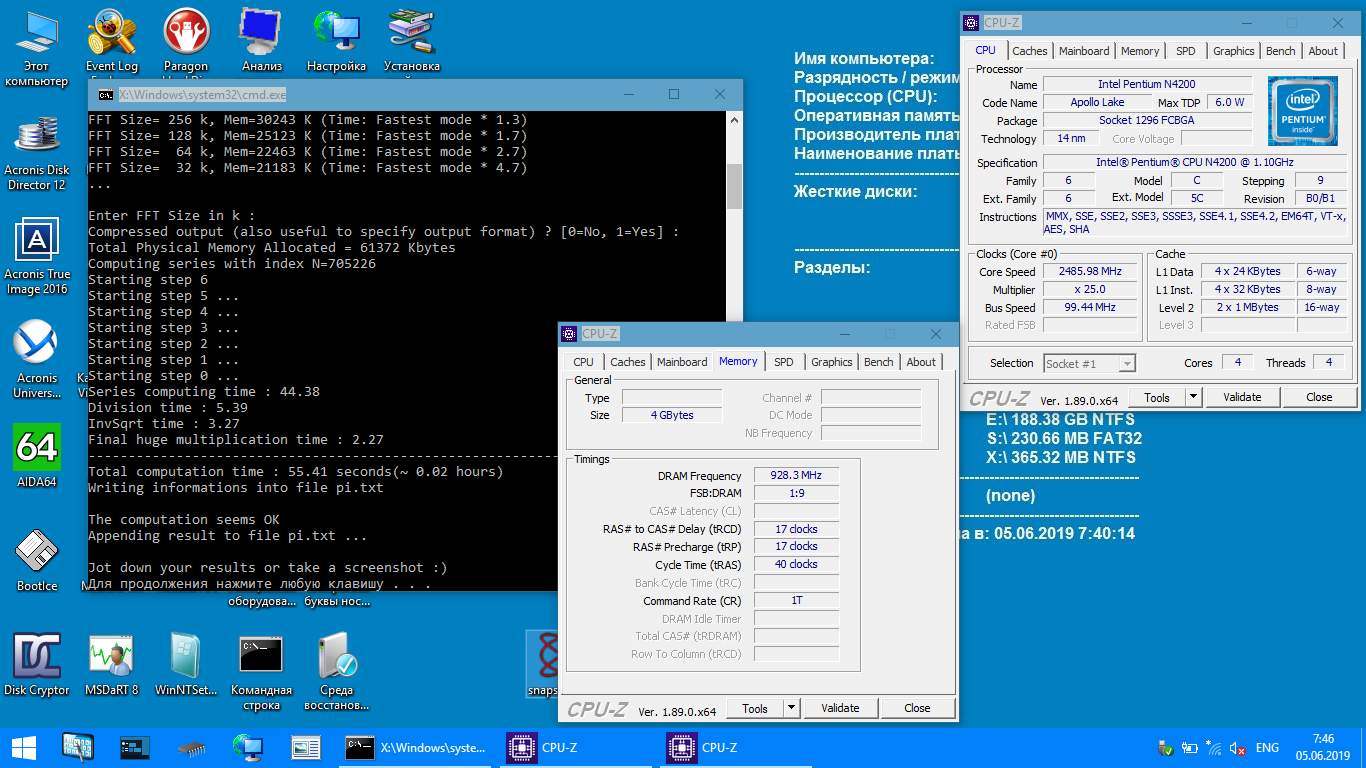Click the ENG language indicator

point(1267,748)
